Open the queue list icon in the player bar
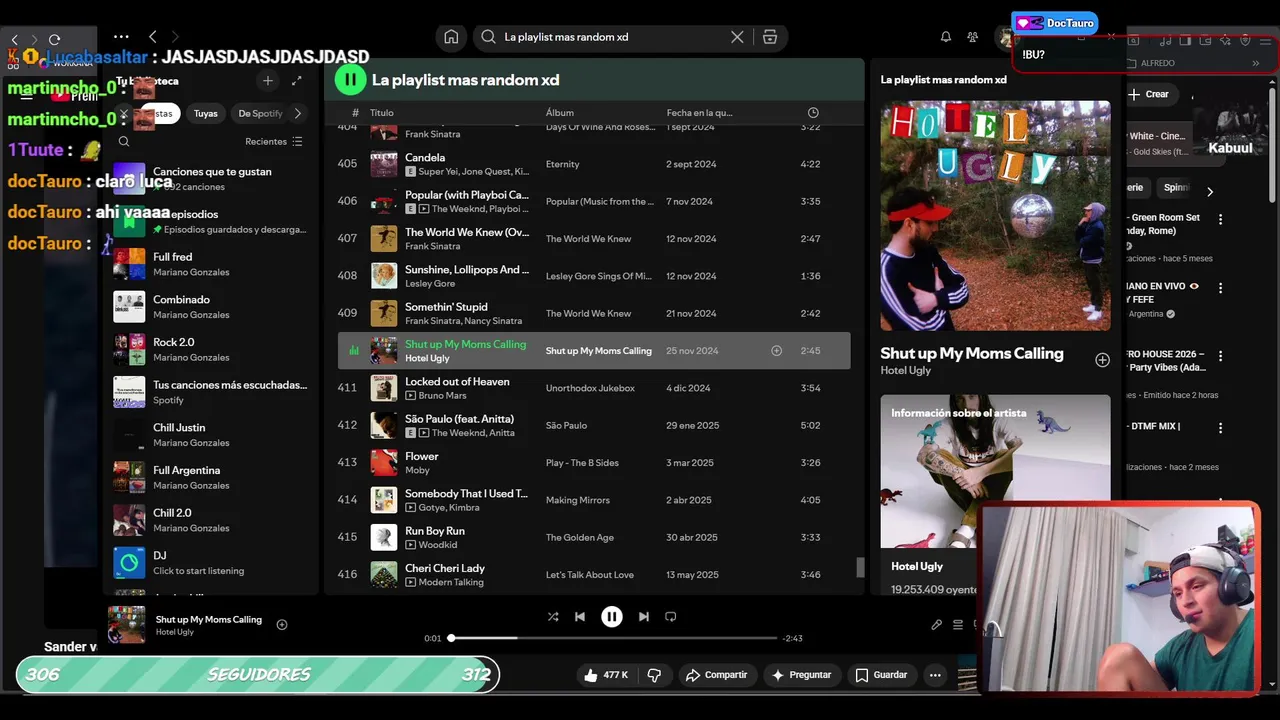 click(x=958, y=625)
